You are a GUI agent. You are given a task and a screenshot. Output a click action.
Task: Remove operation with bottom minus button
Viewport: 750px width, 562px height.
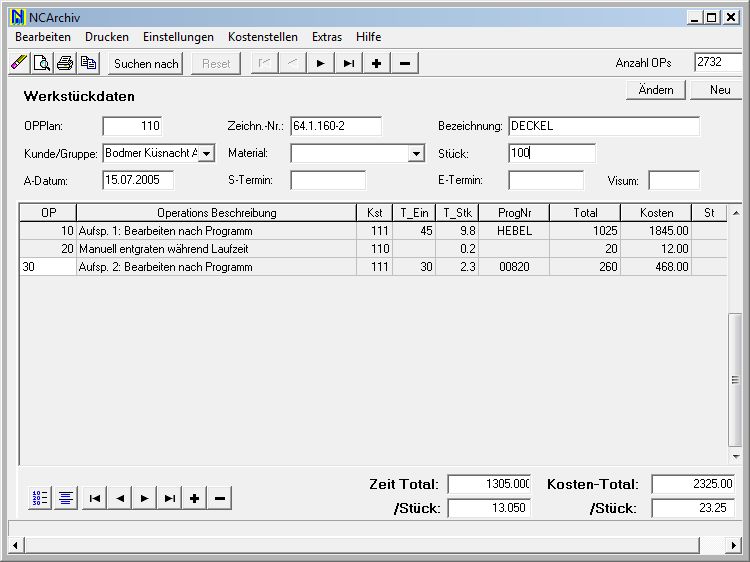click(x=220, y=498)
